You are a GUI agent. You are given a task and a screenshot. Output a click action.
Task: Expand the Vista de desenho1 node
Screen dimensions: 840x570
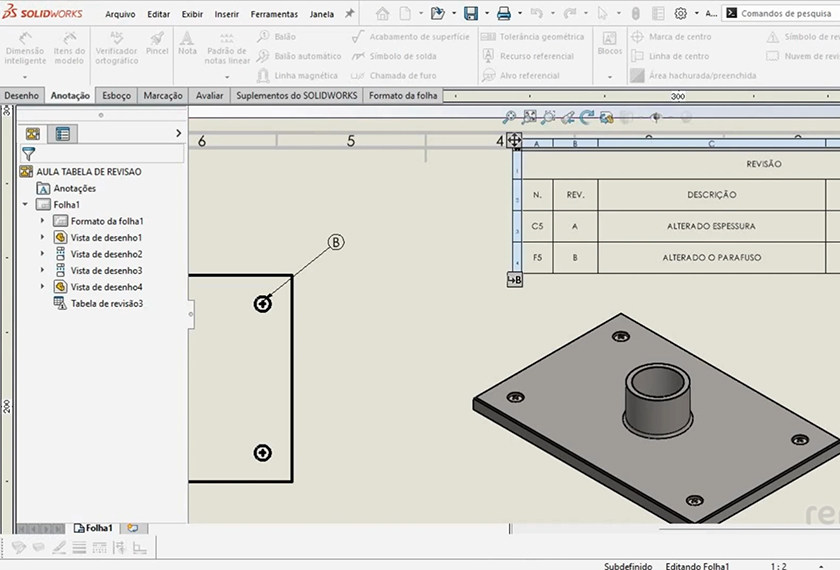42,238
